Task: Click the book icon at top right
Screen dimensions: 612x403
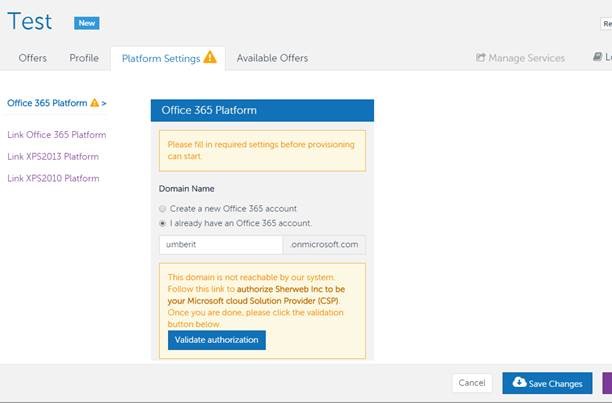Action: [597, 57]
